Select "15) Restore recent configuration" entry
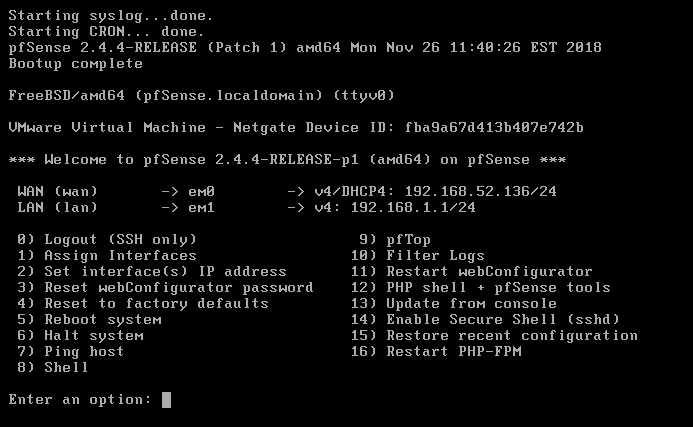The height and width of the screenshot is (427, 693). (494, 335)
